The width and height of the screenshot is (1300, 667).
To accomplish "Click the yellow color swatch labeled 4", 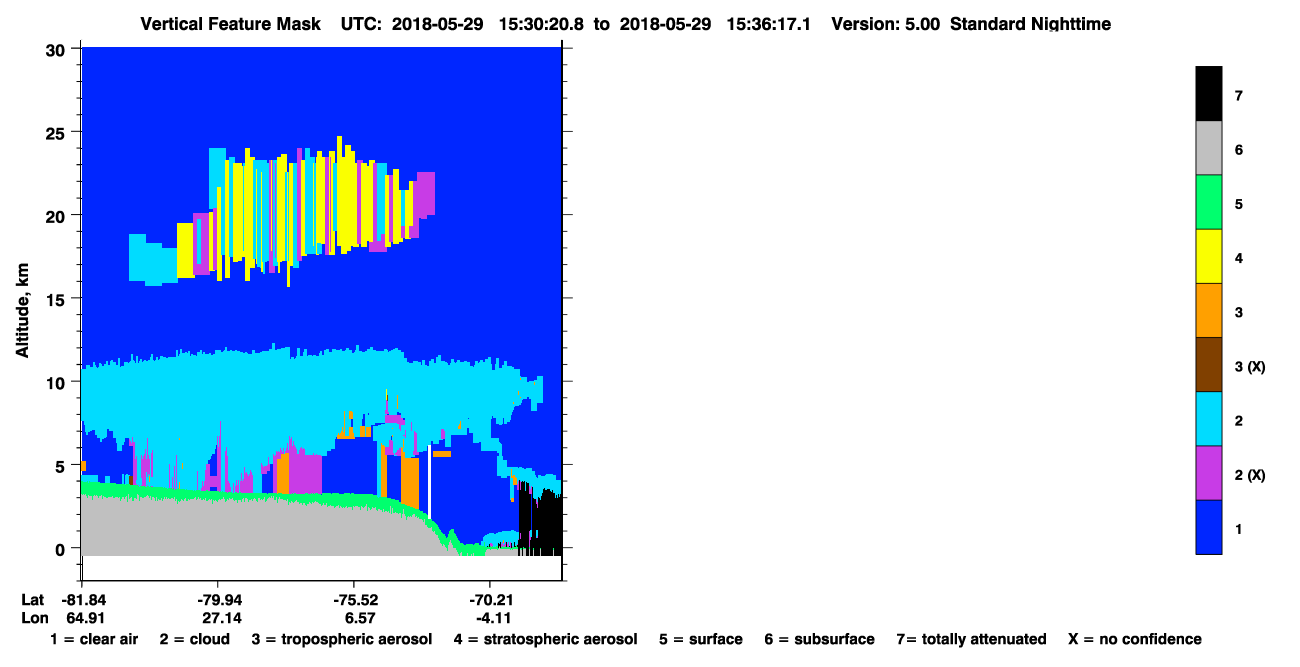I will pyautogui.click(x=1208, y=256).
